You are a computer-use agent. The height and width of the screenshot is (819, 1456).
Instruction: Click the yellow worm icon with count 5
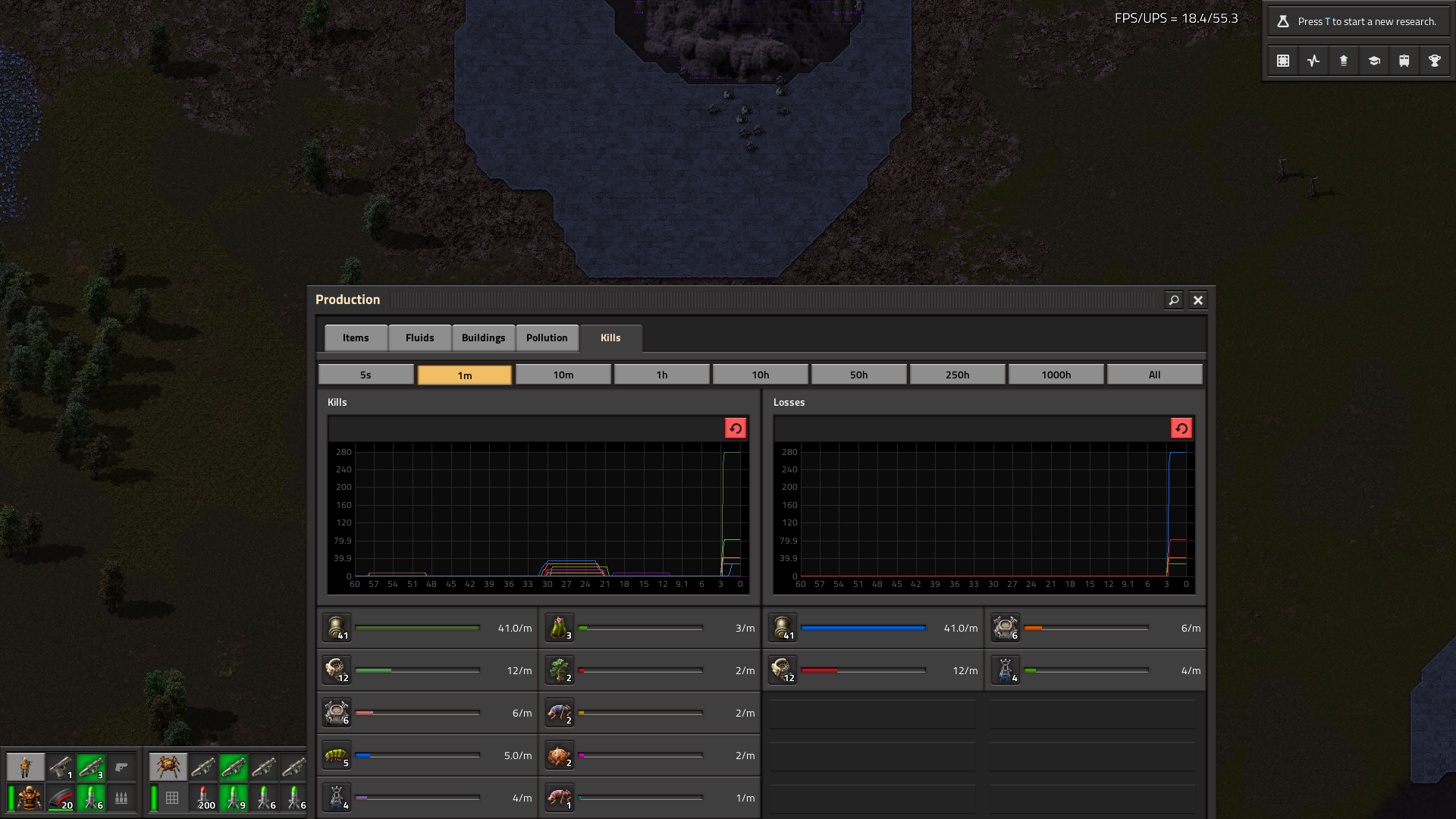tap(337, 755)
